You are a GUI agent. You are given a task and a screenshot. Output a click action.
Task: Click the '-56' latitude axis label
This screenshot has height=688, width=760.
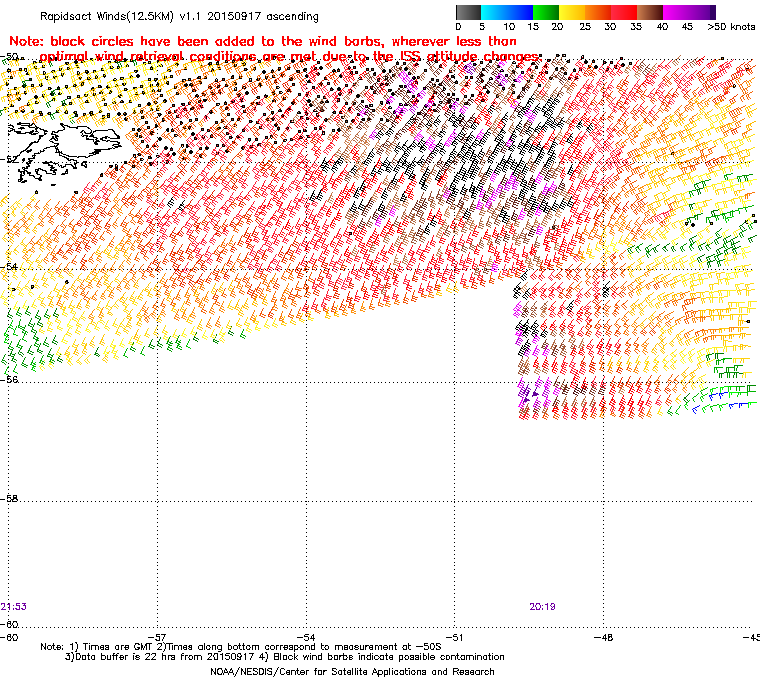tap(9, 380)
